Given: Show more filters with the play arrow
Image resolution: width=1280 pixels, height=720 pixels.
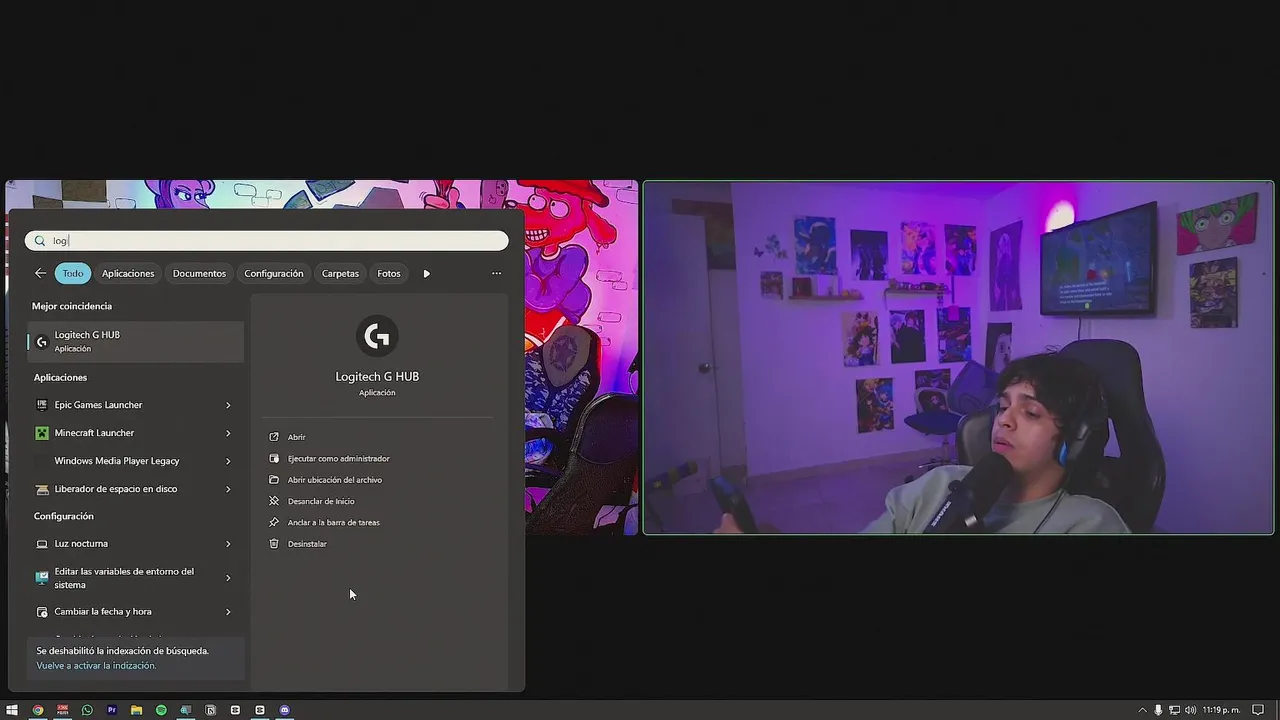Looking at the screenshot, I should pos(426,273).
